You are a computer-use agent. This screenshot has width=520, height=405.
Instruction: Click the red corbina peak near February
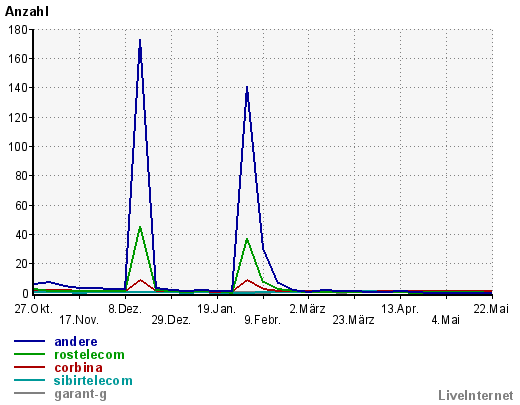pyautogui.click(x=247, y=280)
